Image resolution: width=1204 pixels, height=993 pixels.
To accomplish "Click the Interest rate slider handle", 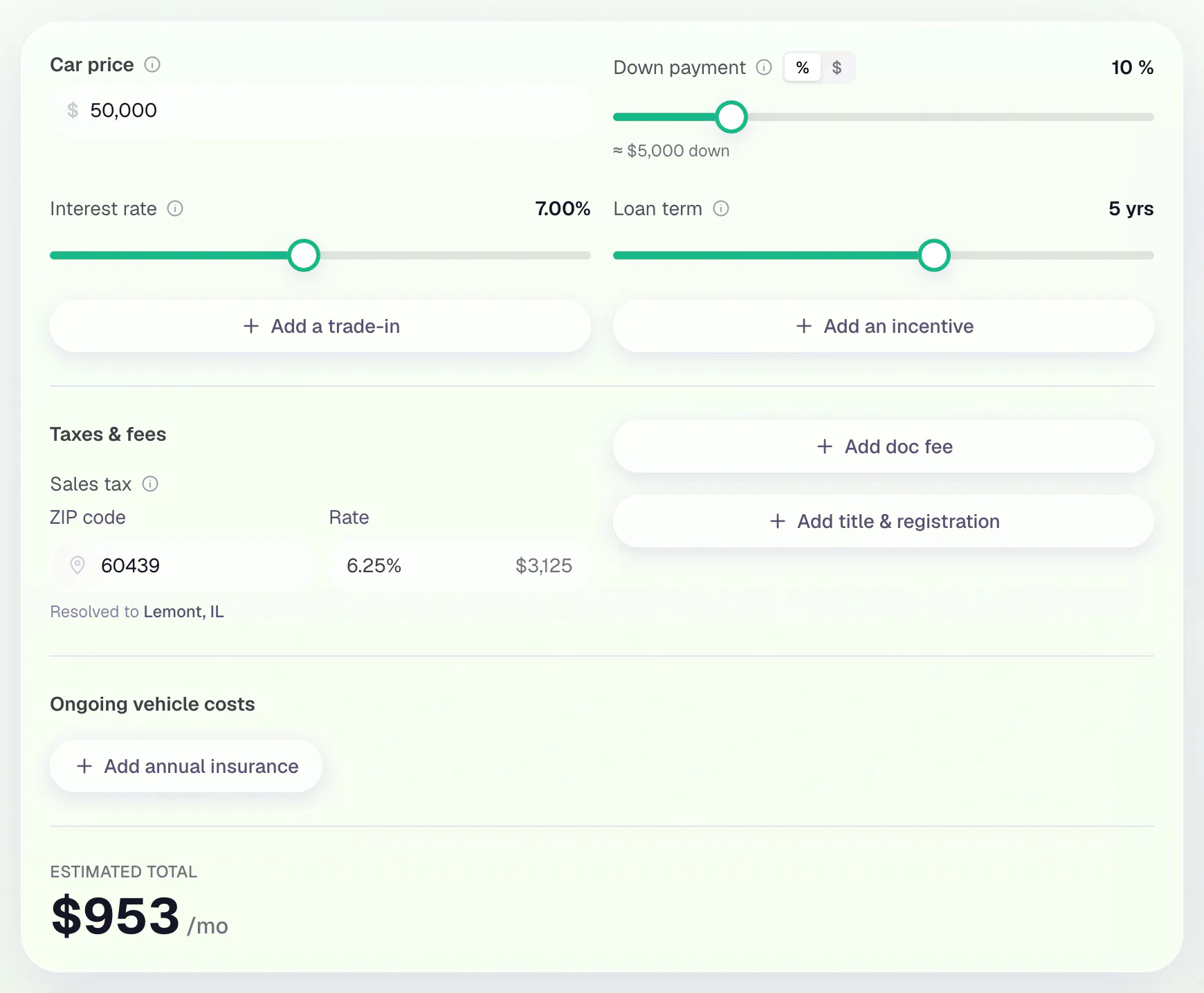I will (304, 255).
